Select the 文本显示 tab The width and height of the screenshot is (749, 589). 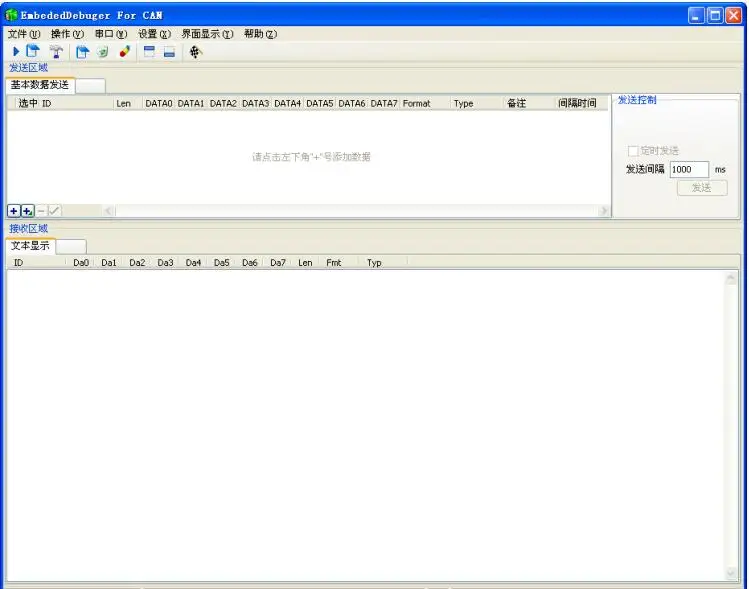coord(31,246)
